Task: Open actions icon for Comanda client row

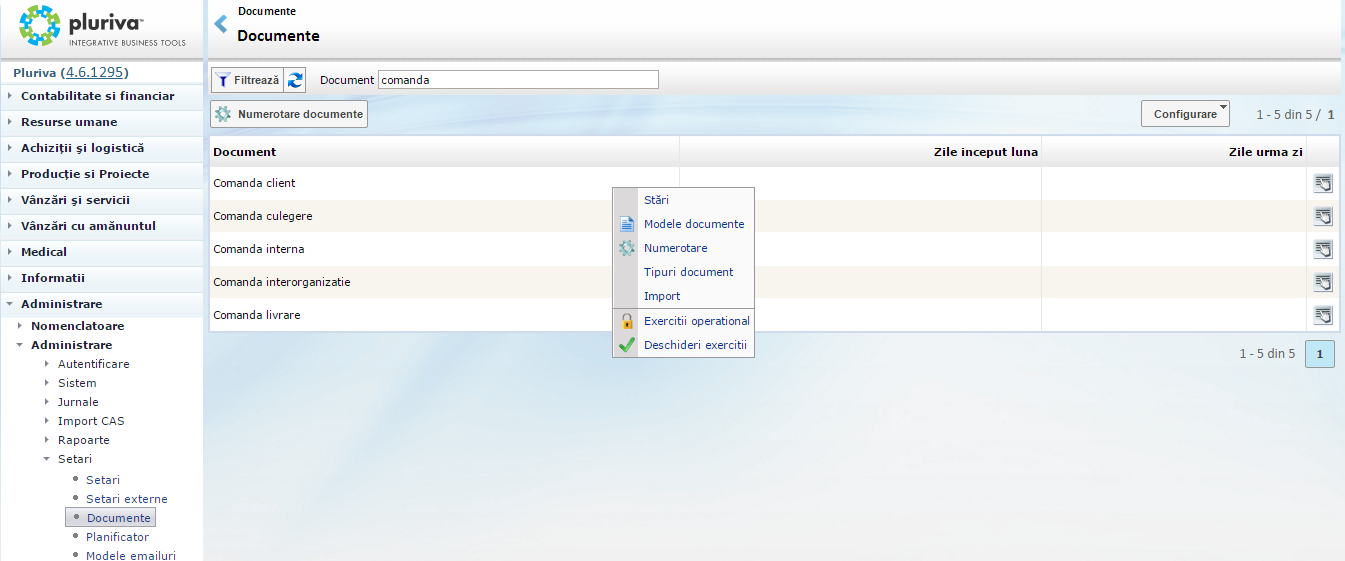Action: [x=1323, y=183]
